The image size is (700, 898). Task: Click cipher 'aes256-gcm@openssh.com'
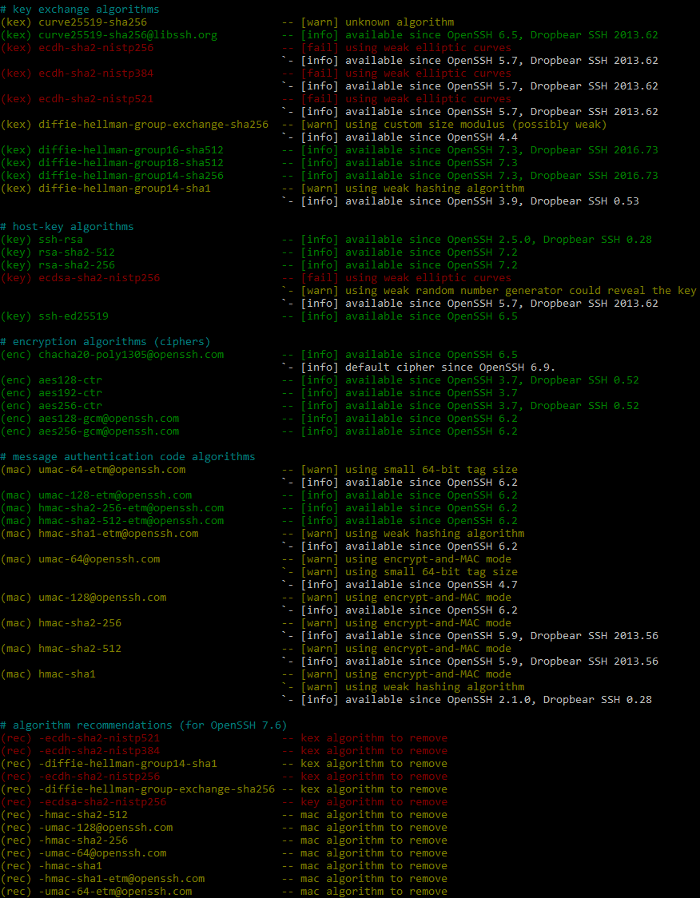108,431
